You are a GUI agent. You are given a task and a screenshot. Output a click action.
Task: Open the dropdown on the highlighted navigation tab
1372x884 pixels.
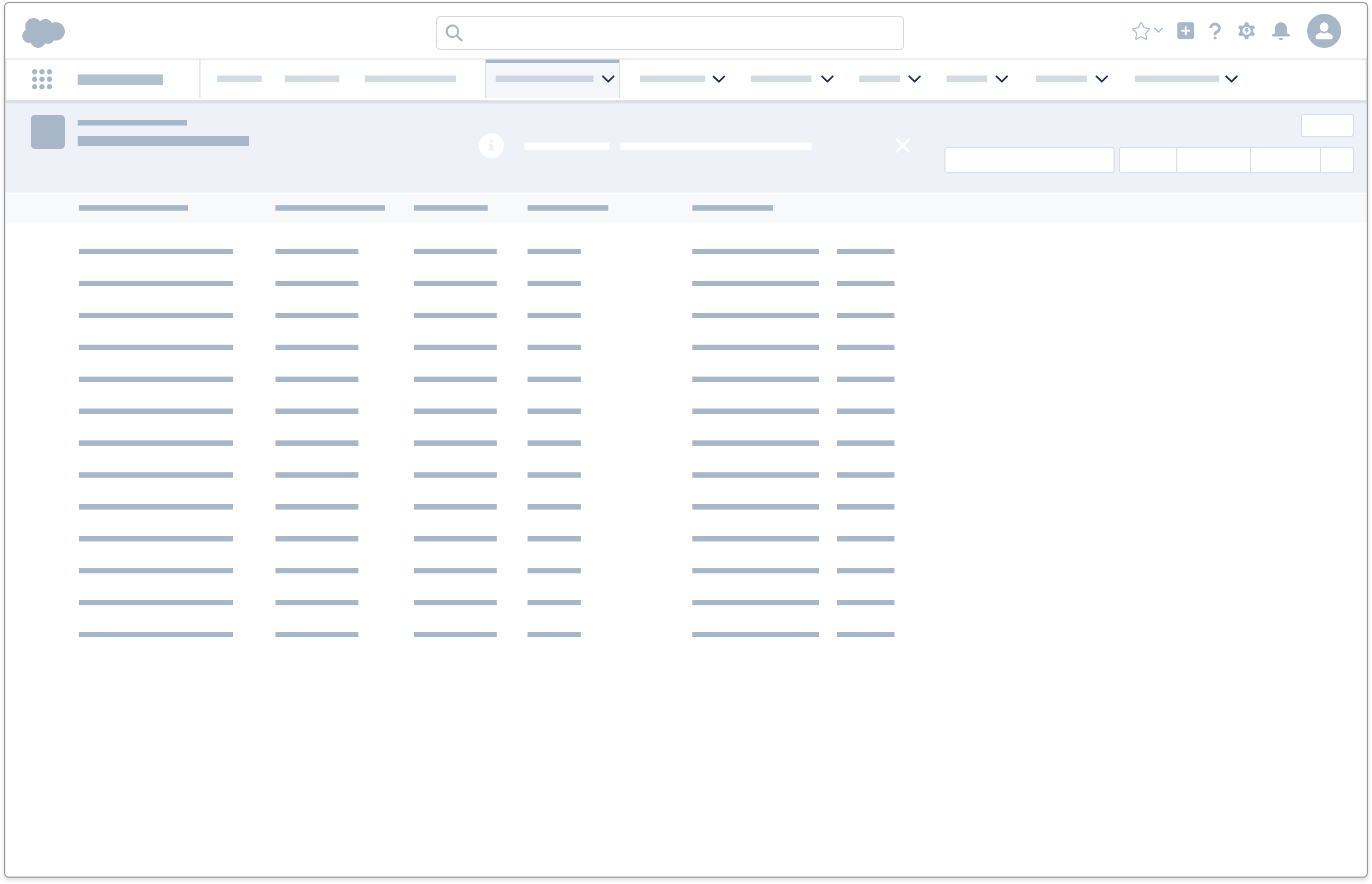pyautogui.click(x=608, y=79)
